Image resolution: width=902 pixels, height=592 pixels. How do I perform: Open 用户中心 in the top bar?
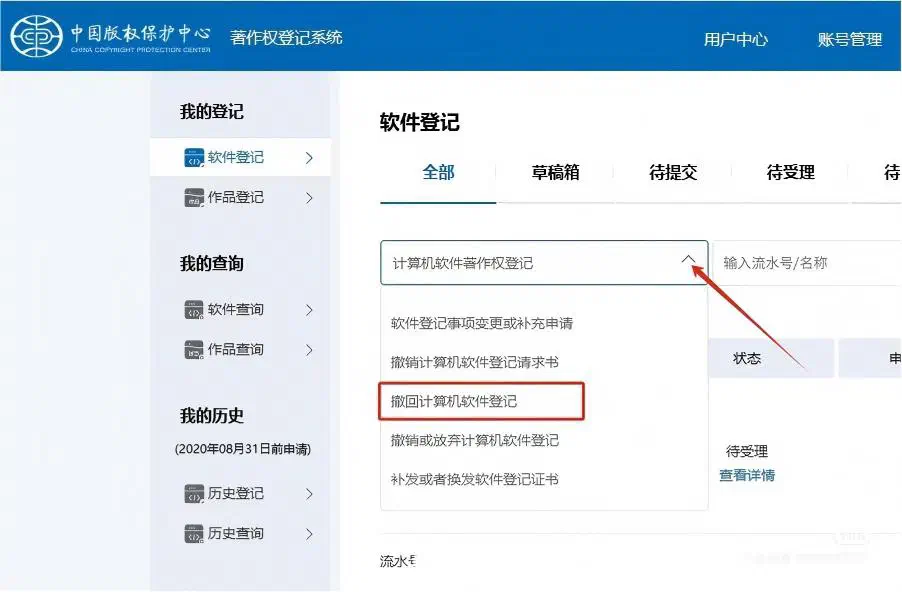tap(736, 39)
